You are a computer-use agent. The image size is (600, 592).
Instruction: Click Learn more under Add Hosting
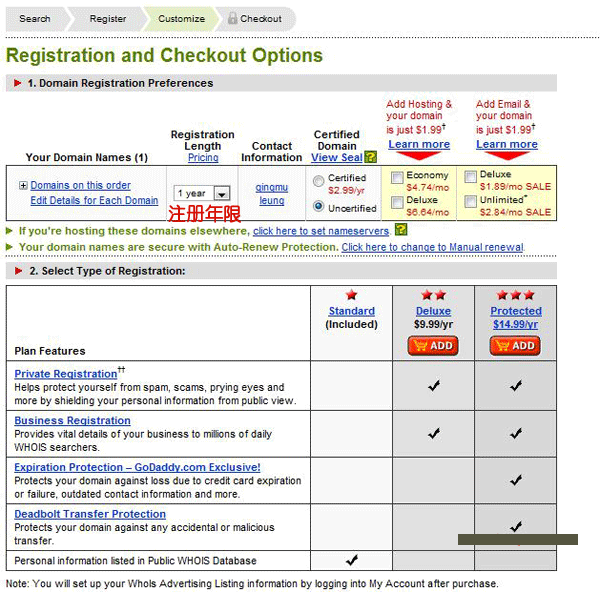[418, 144]
